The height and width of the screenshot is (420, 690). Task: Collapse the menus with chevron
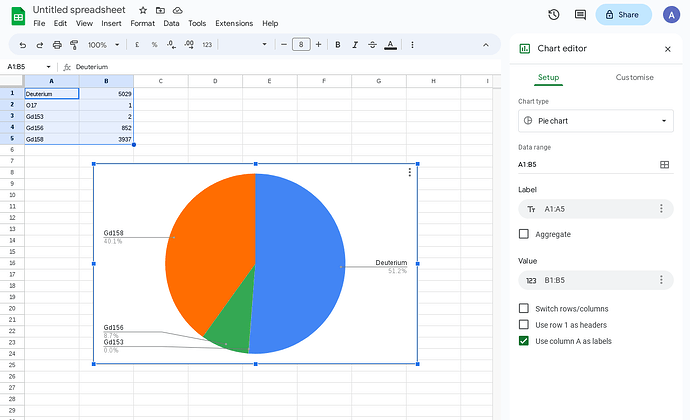click(x=486, y=44)
